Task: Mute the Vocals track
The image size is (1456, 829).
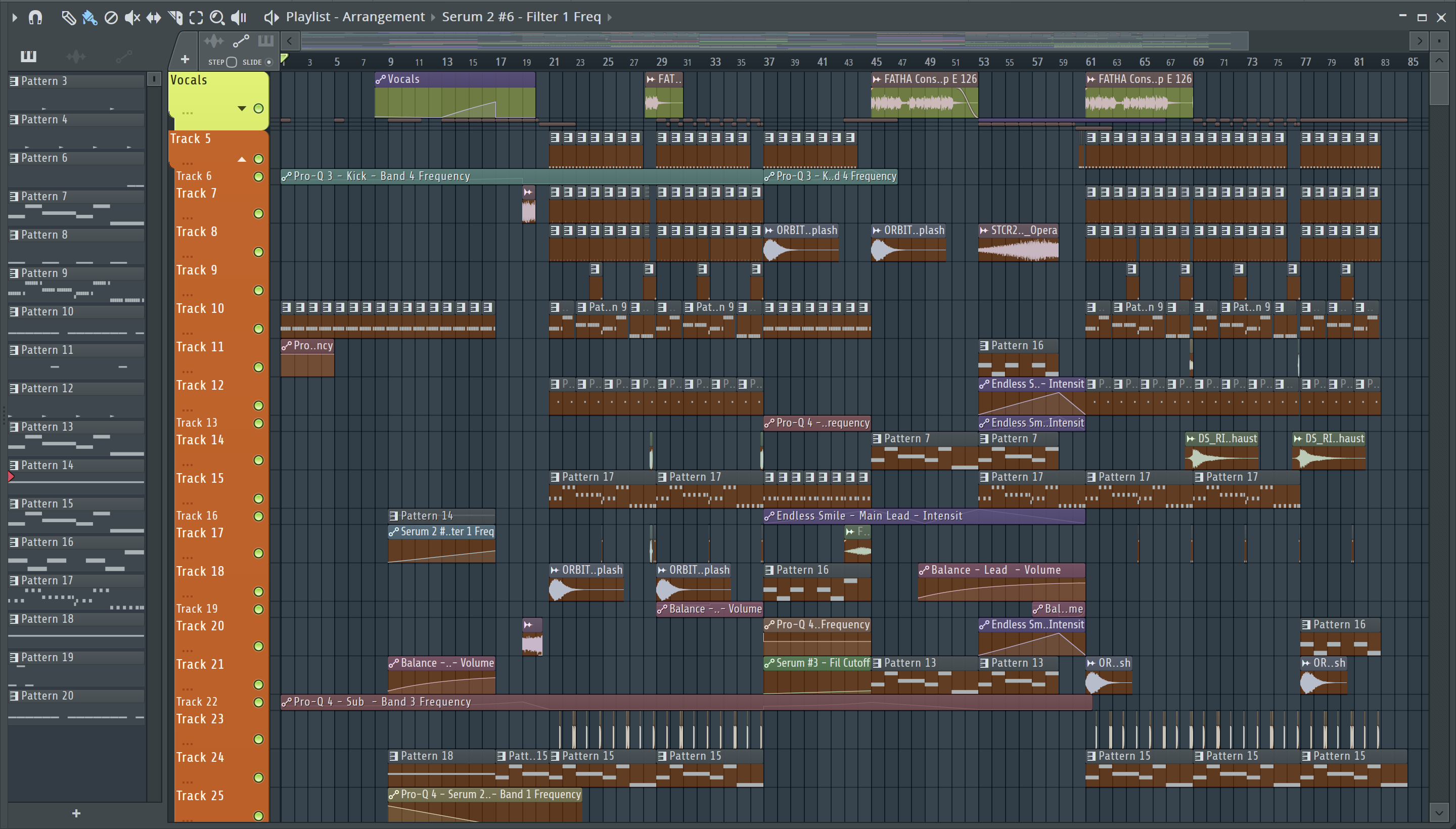Action: tap(258, 108)
